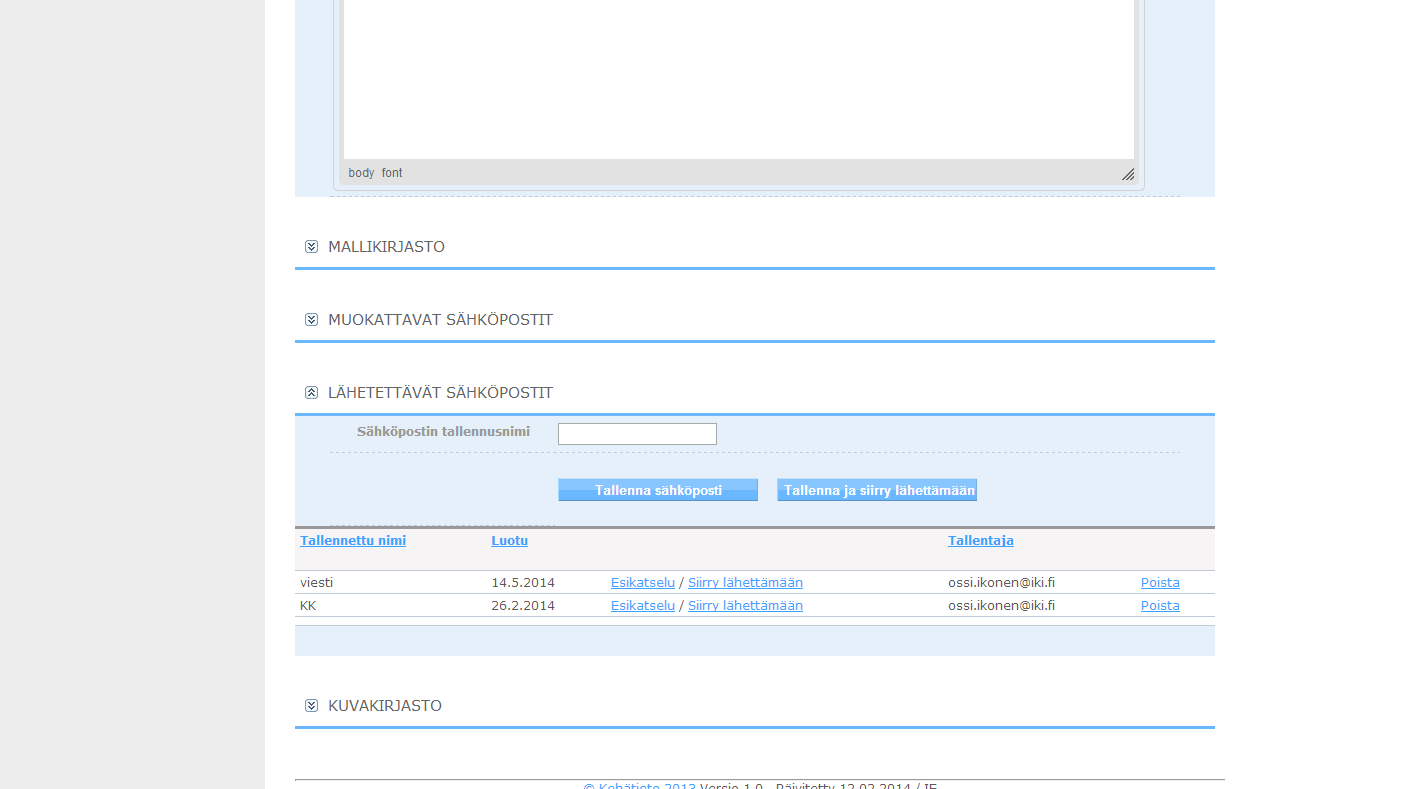Image resolution: width=1413 pixels, height=789 pixels.
Task: Select ossi.ikonen@iki.fi in the viesti row
Action: (x=1001, y=583)
